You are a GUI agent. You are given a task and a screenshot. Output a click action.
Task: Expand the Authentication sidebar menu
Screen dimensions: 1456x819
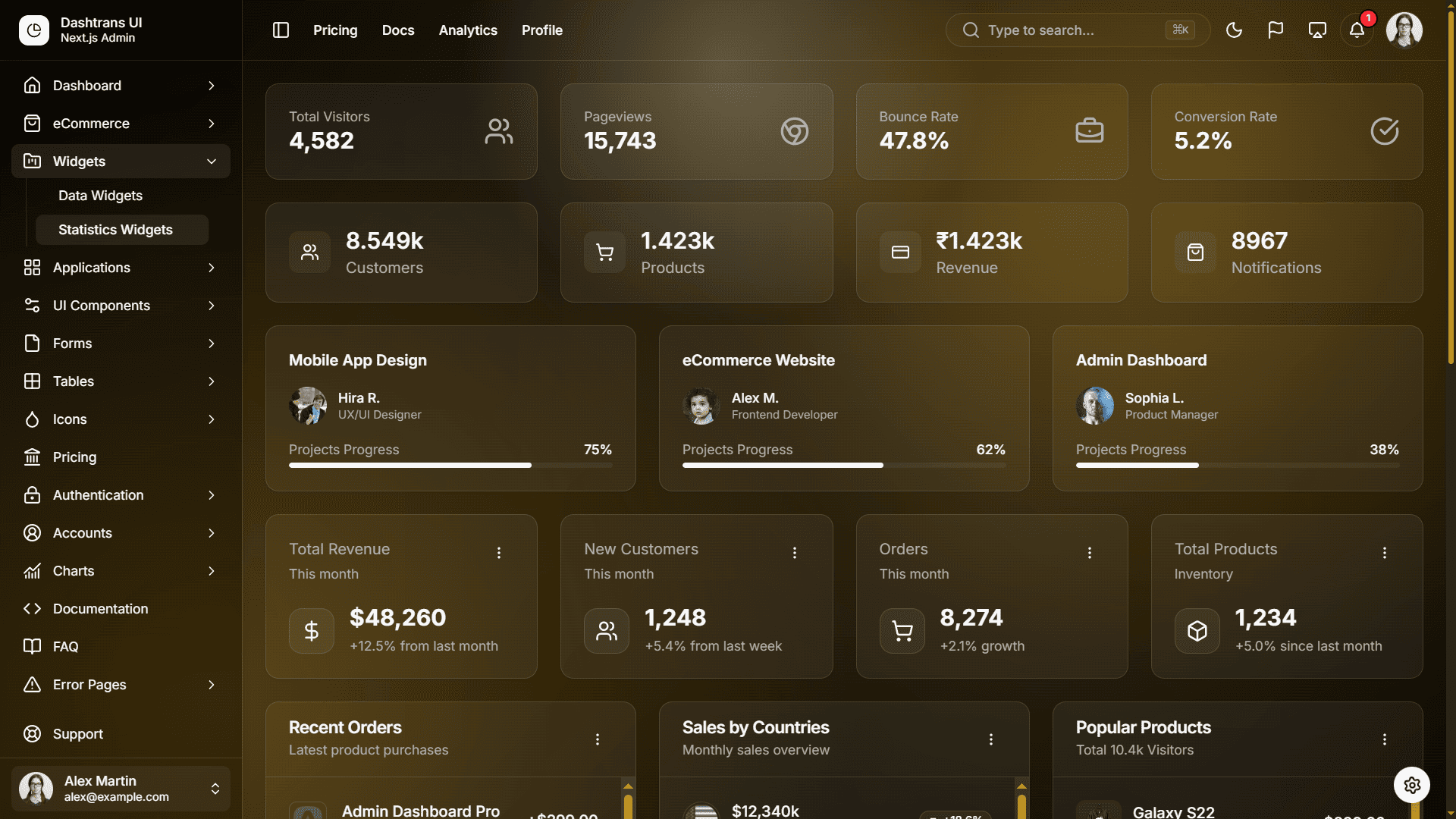pyautogui.click(x=121, y=495)
